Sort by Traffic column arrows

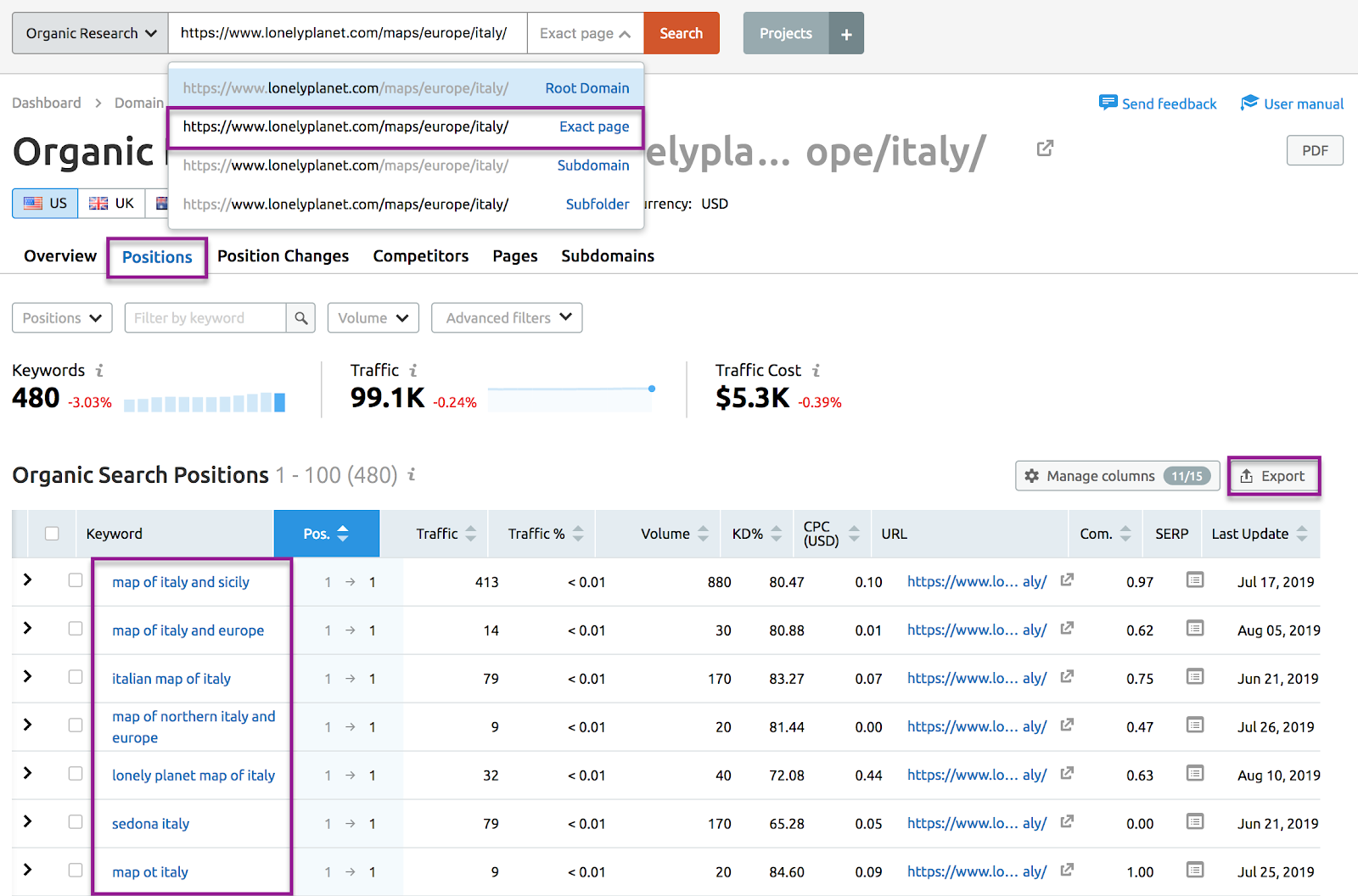coord(471,534)
